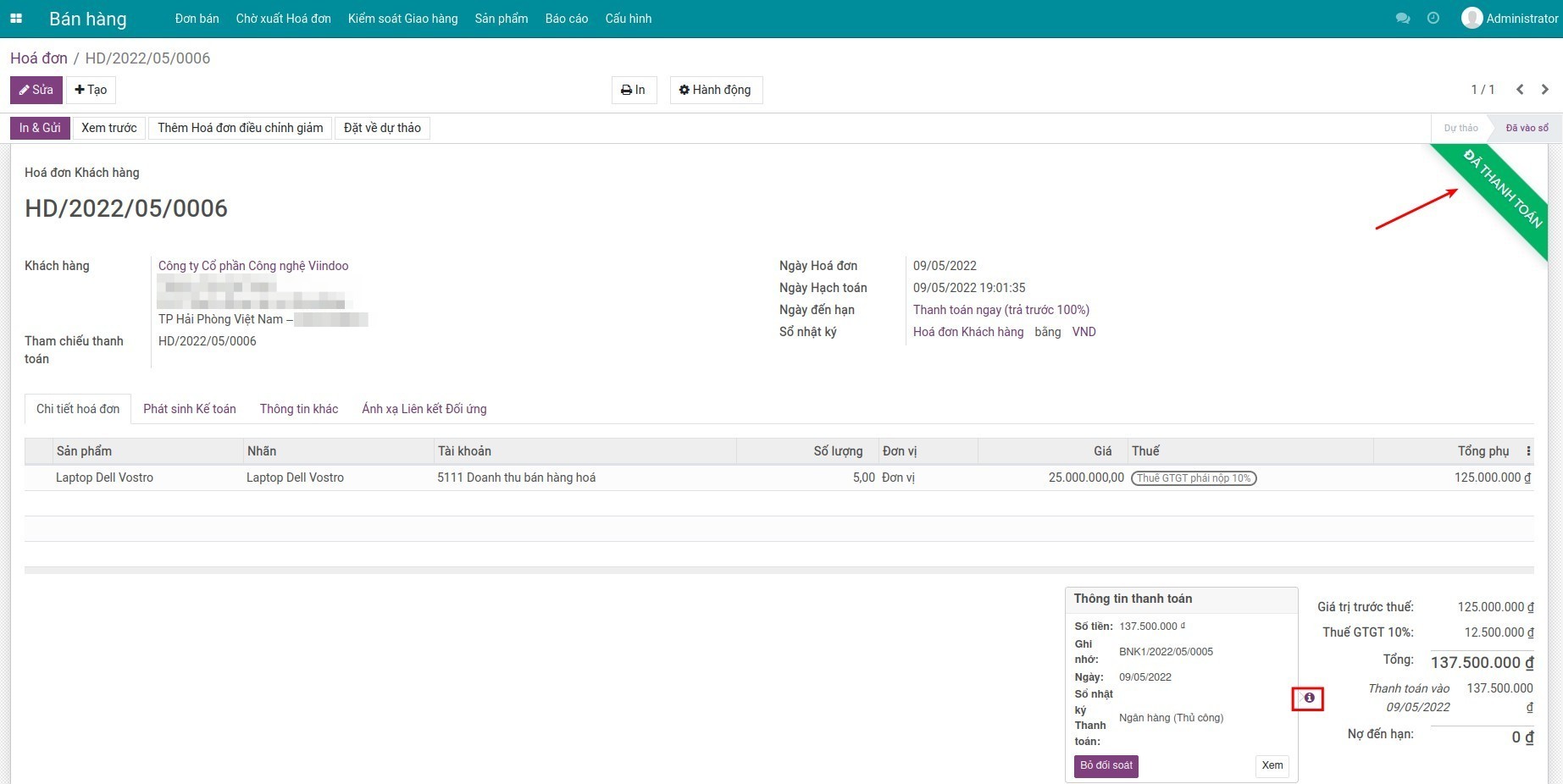Open the column options kebab icon
The image size is (1563, 784).
1528,451
